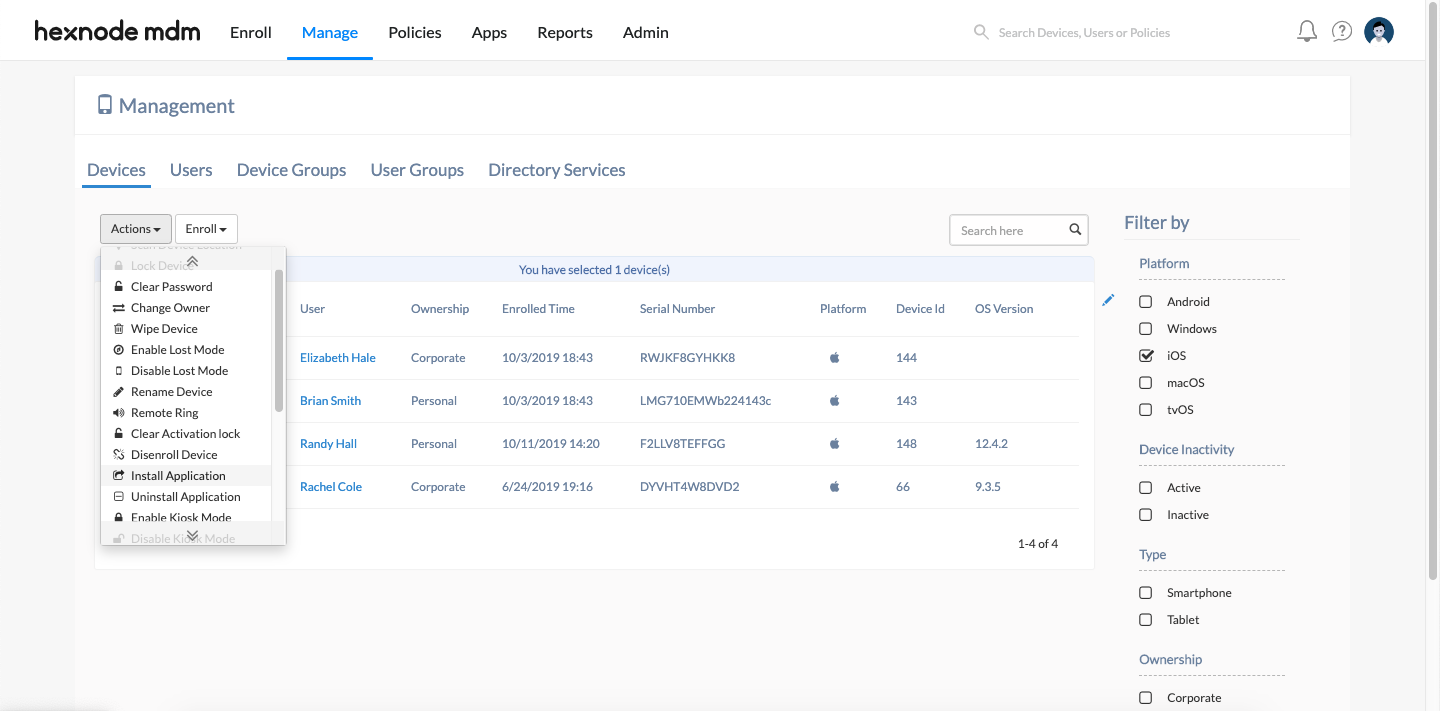Click Apple platform icon in Elizabeth Hale row
This screenshot has height=711, width=1440.
pyautogui.click(x=835, y=357)
